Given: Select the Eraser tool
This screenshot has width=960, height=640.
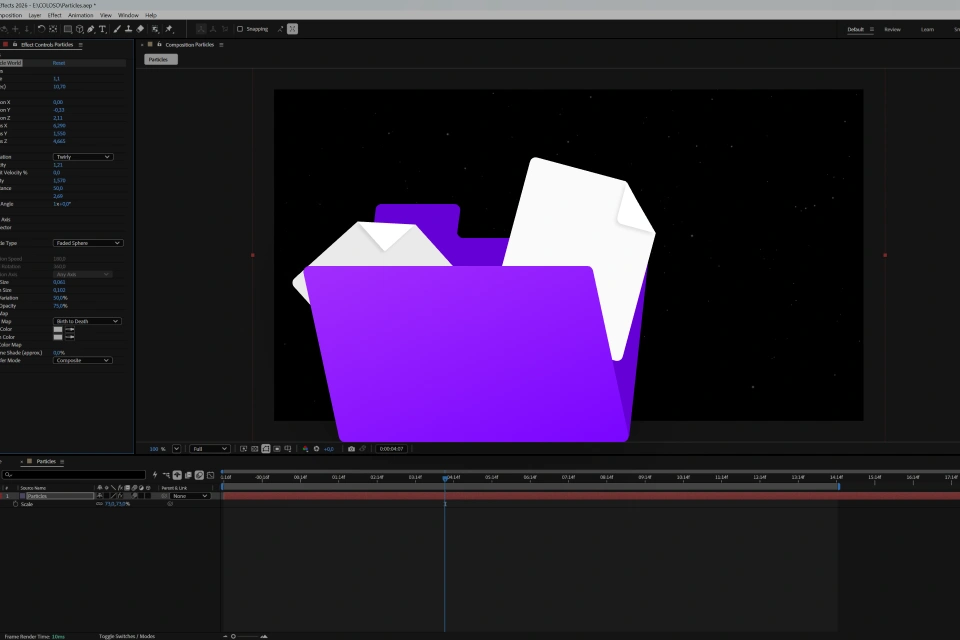Looking at the screenshot, I should (140, 29).
